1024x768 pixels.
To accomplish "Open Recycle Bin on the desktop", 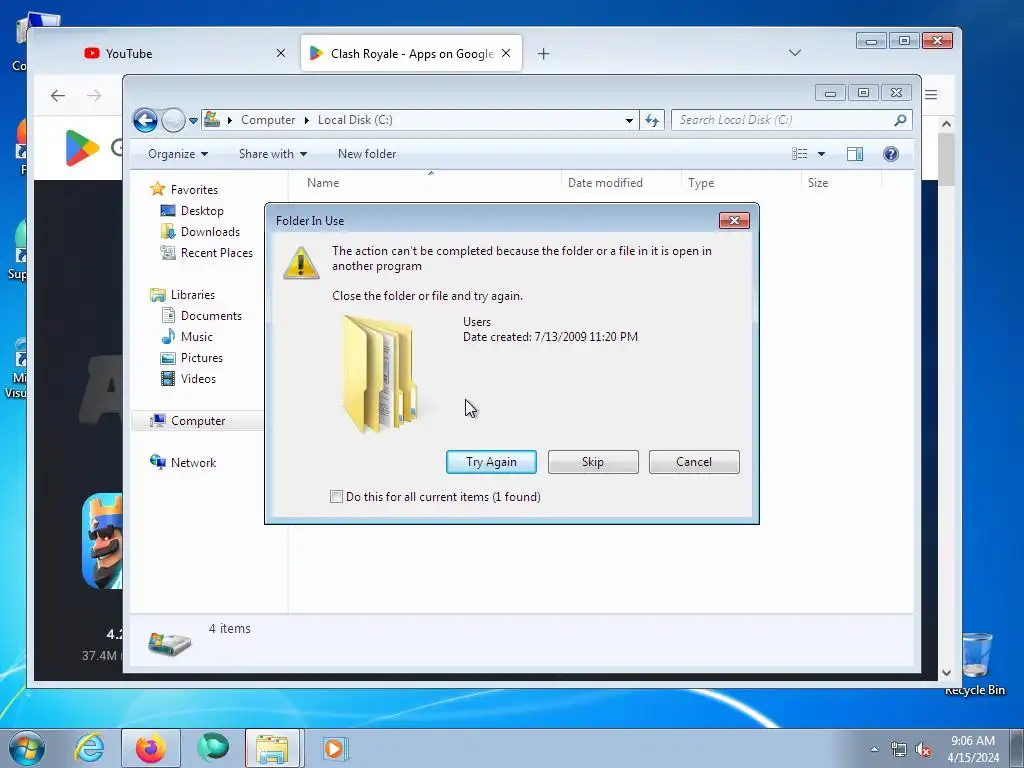I will pos(976,664).
